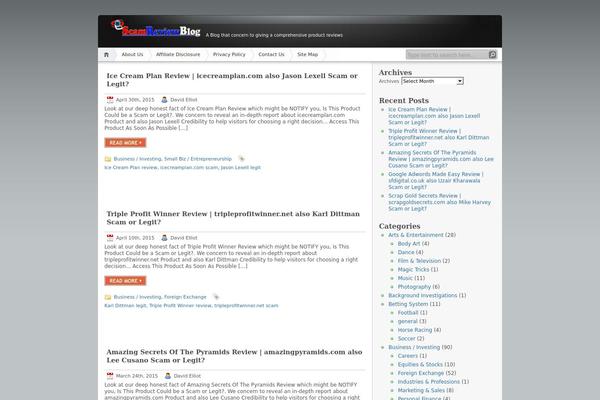600x400 pixels.
Task: Open Triple Profit Winner Review post title
Action: pyautogui.click(x=233, y=218)
